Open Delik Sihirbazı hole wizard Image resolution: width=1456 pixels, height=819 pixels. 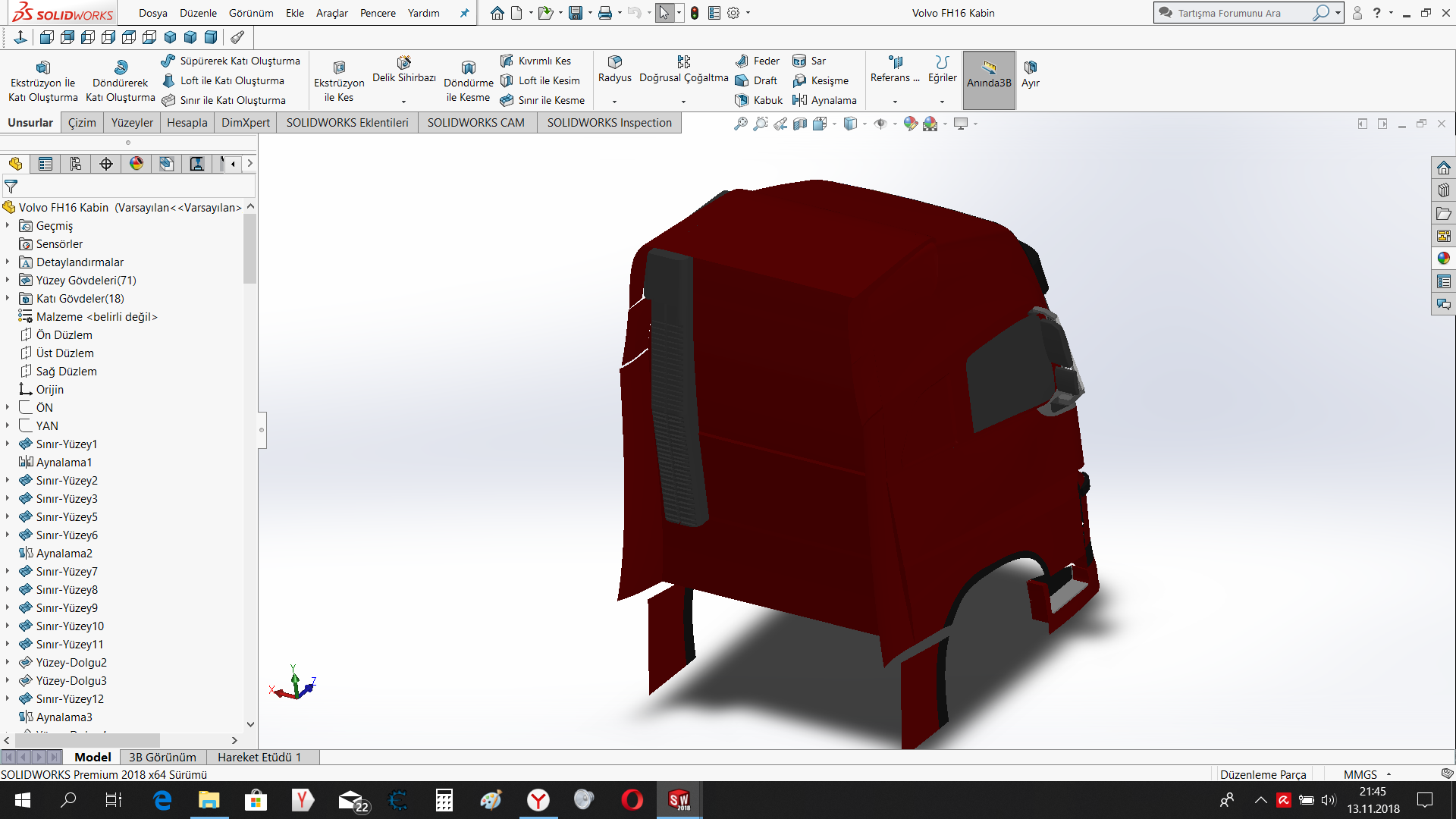pyautogui.click(x=404, y=70)
